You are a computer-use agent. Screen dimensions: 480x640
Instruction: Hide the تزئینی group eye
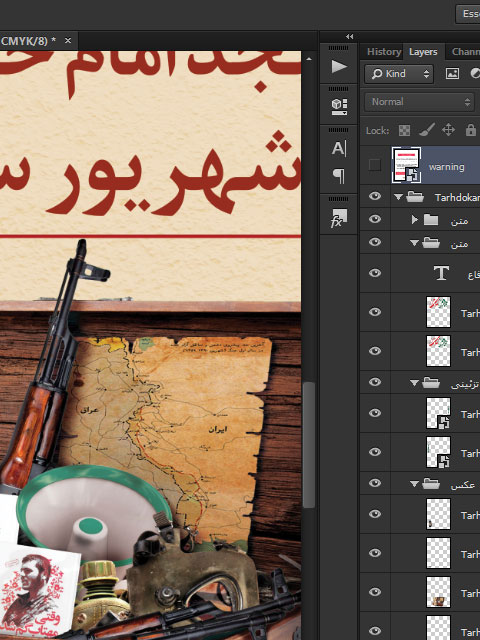pyautogui.click(x=375, y=382)
